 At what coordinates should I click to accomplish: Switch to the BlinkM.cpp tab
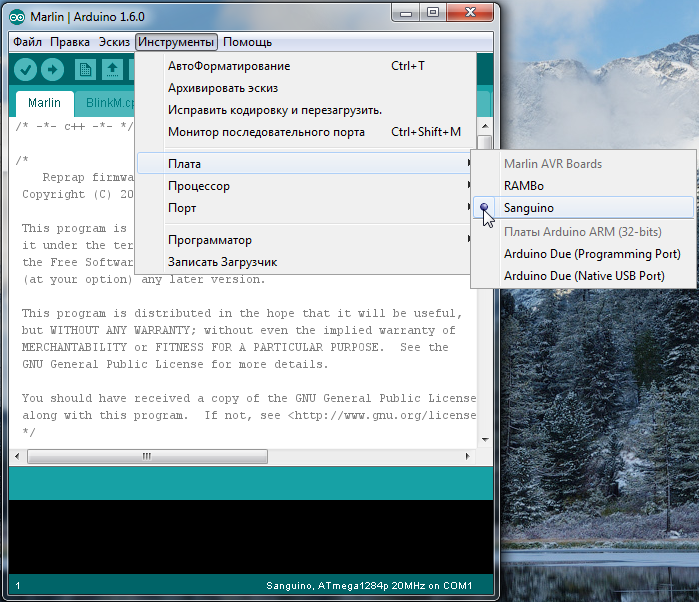108,103
